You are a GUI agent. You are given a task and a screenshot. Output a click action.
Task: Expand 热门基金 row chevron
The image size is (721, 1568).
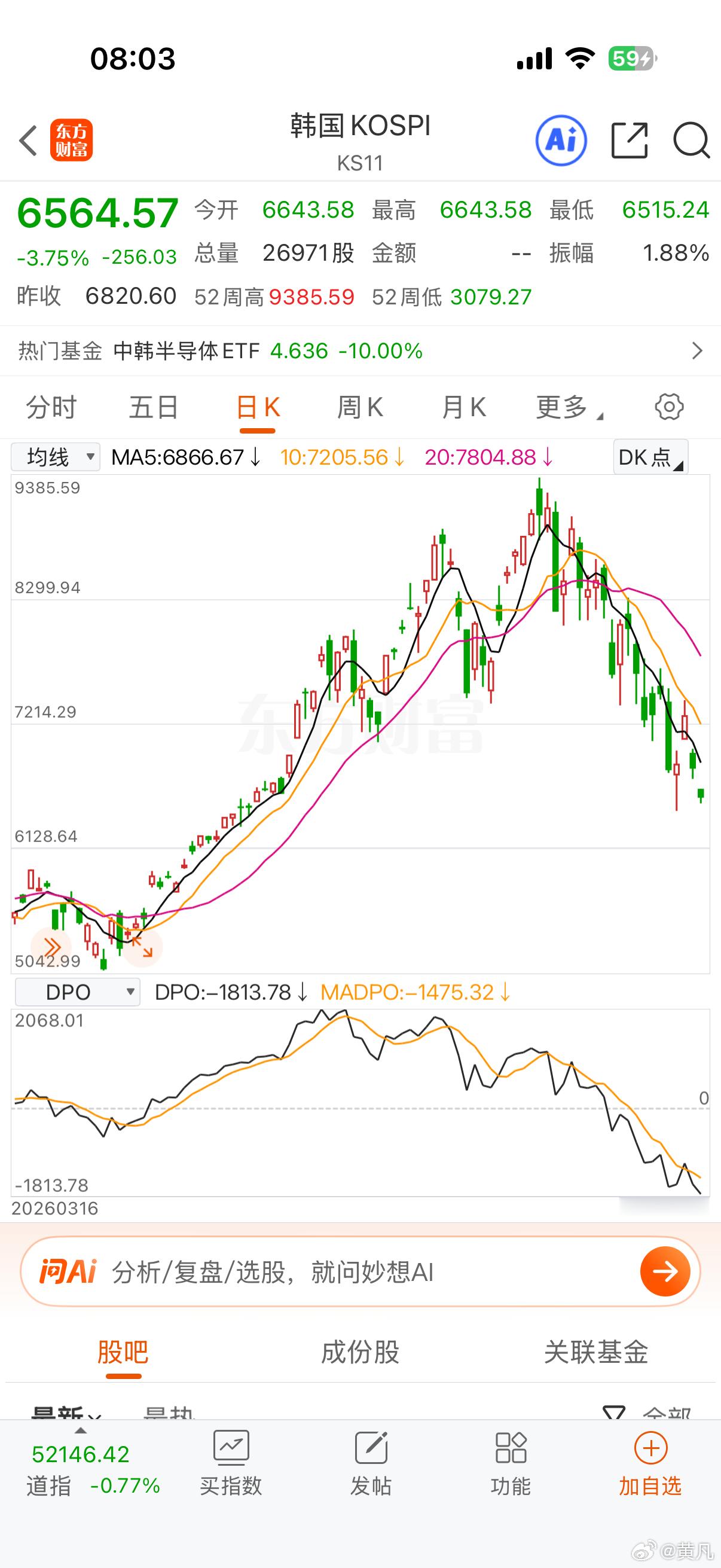[697, 350]
